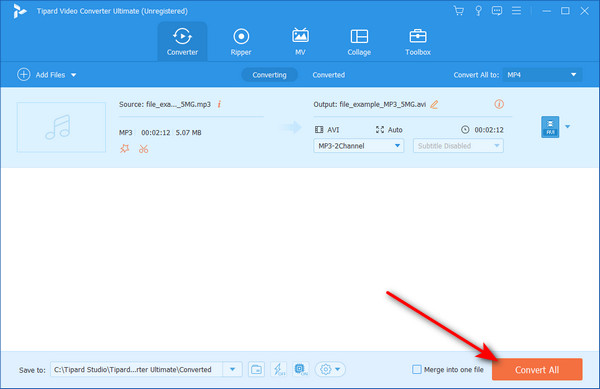Open the shopping cart purchase icon

tap(458, 11)
